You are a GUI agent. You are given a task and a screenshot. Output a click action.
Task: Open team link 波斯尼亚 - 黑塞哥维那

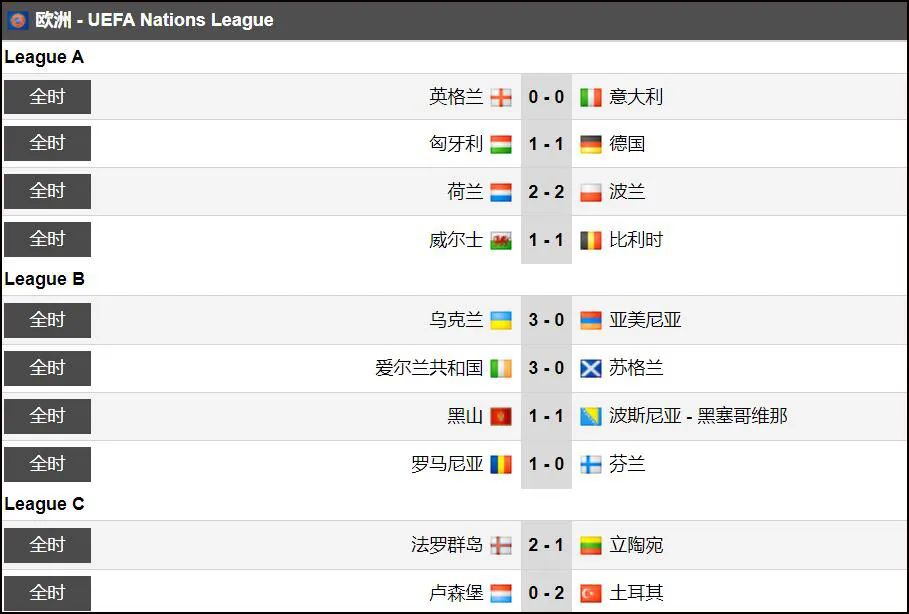pos(698,416)
